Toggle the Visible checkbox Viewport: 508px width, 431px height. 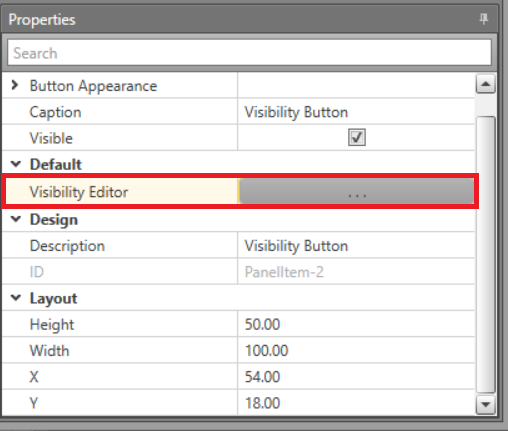pos(357,138)
